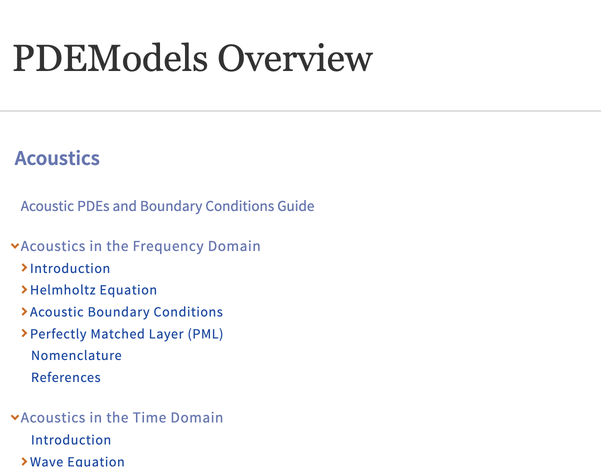Expand the Acoustic Boundary Conditions chevron
The image size is (601, 467).
[24, 312]
